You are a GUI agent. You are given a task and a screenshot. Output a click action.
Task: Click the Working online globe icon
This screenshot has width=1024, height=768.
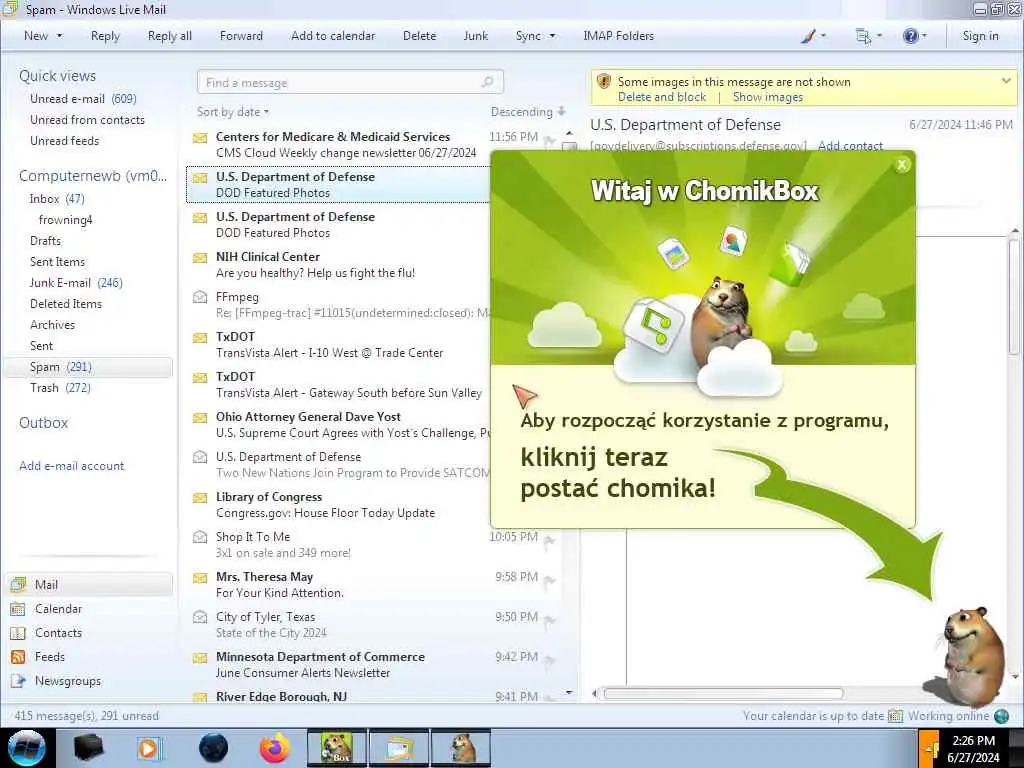coord(1002,716)
